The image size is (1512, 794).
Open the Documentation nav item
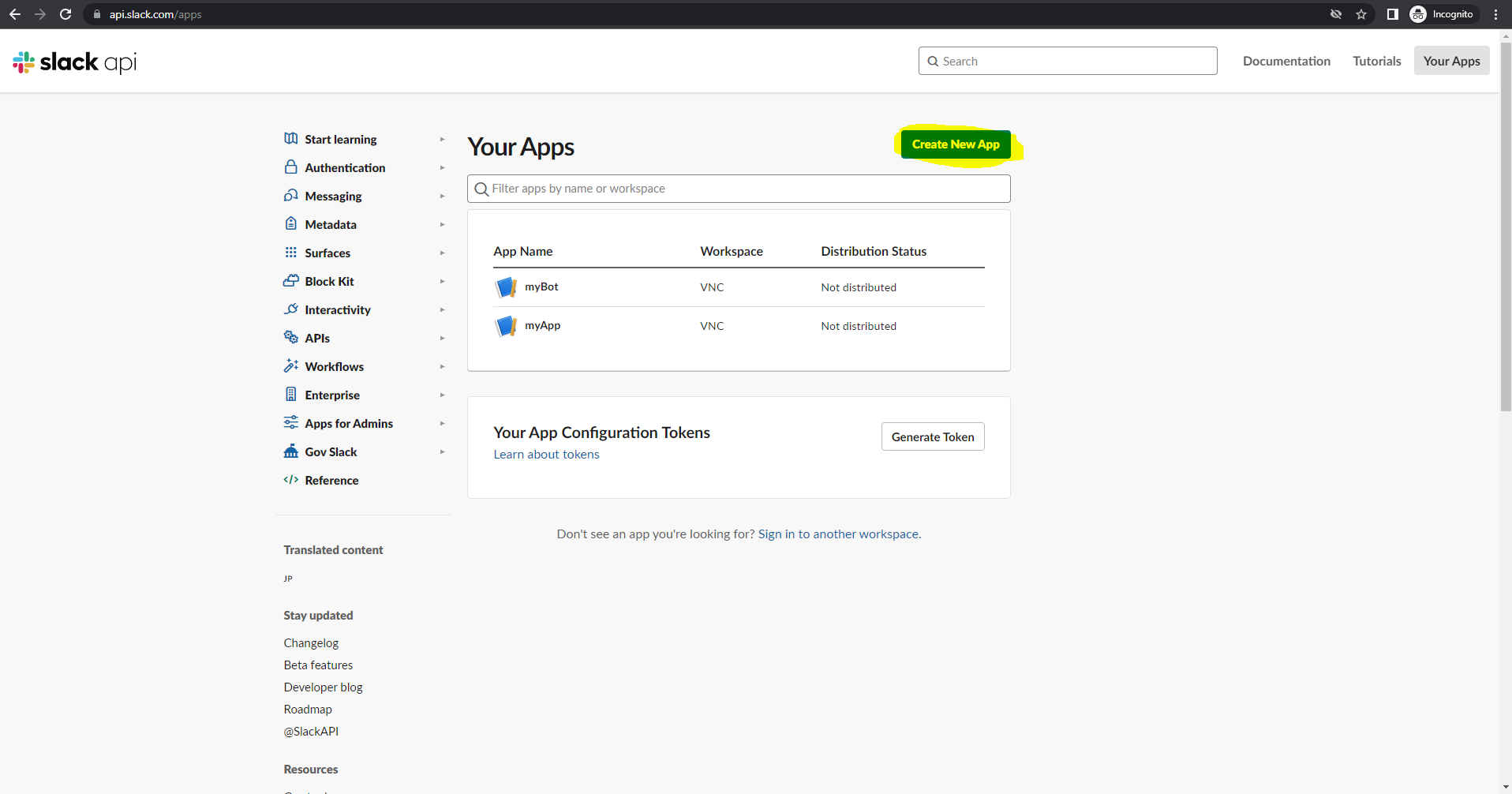(x=1286, y=61)
